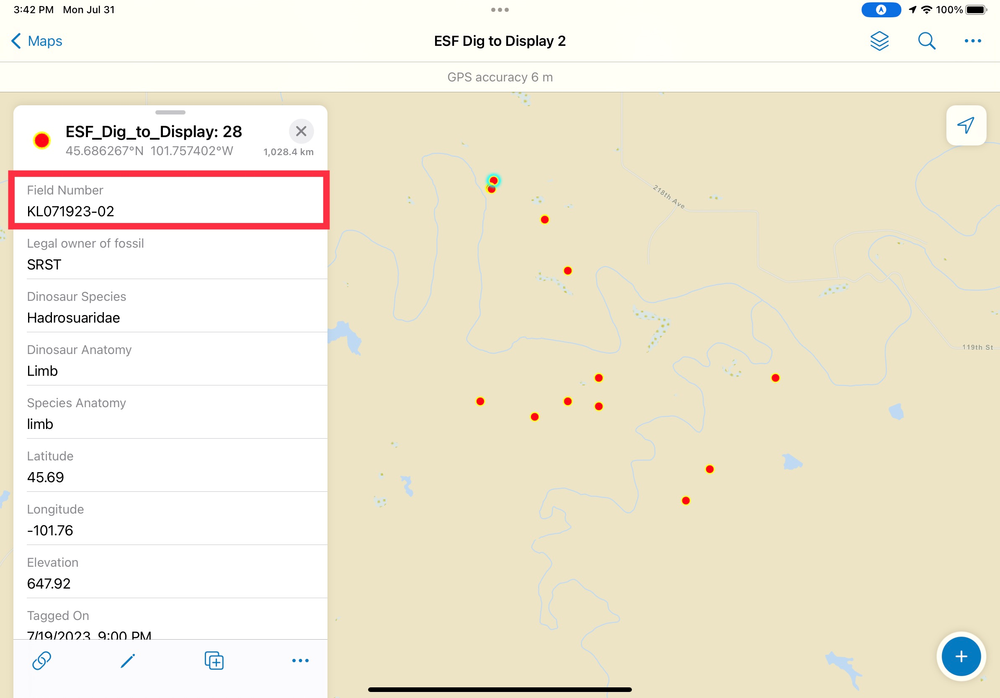Duplicate the feature with the copy icon
The width and height of the screenshot is (1000, 698).
point(213,661)
